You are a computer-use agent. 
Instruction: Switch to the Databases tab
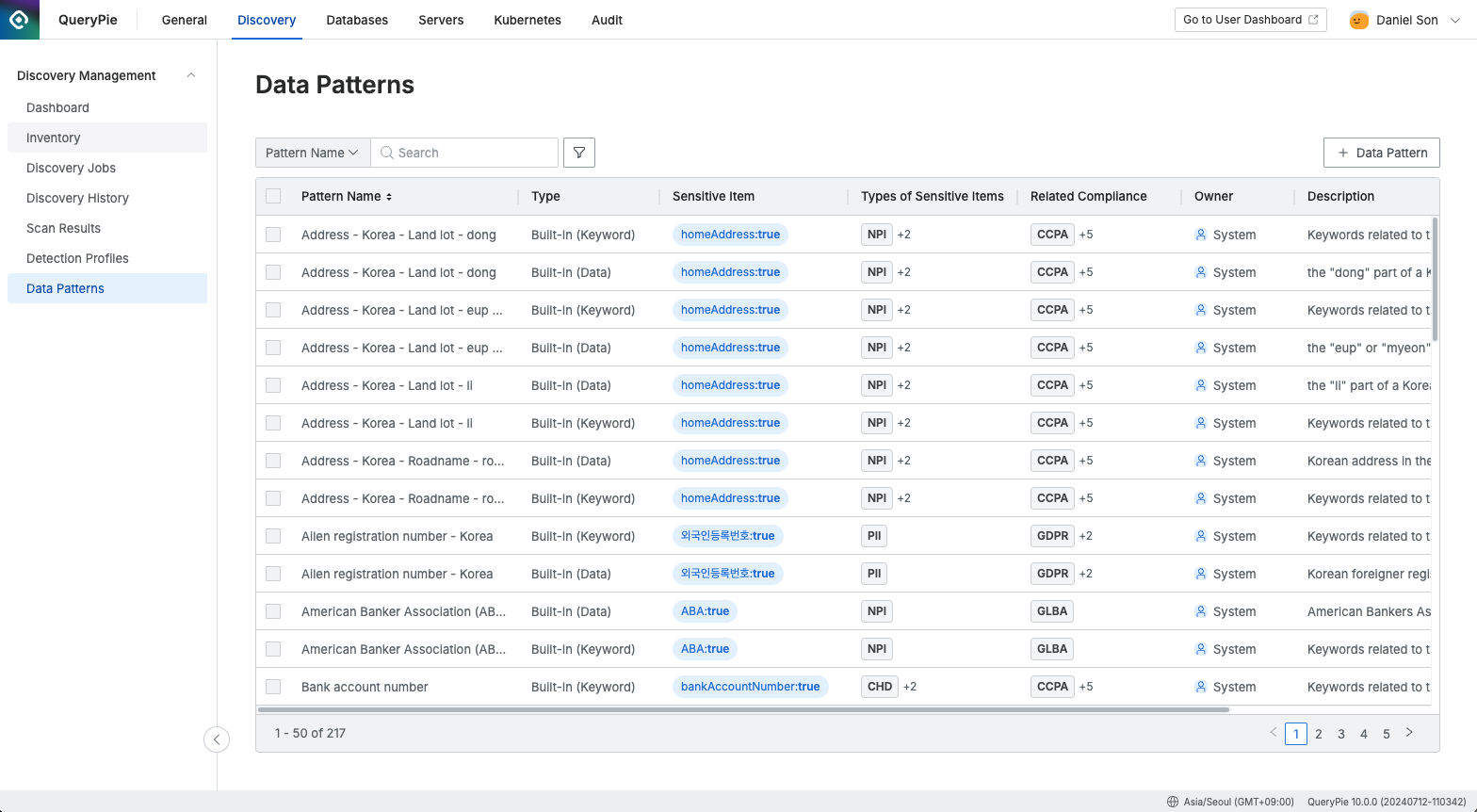tap(357, 20)
